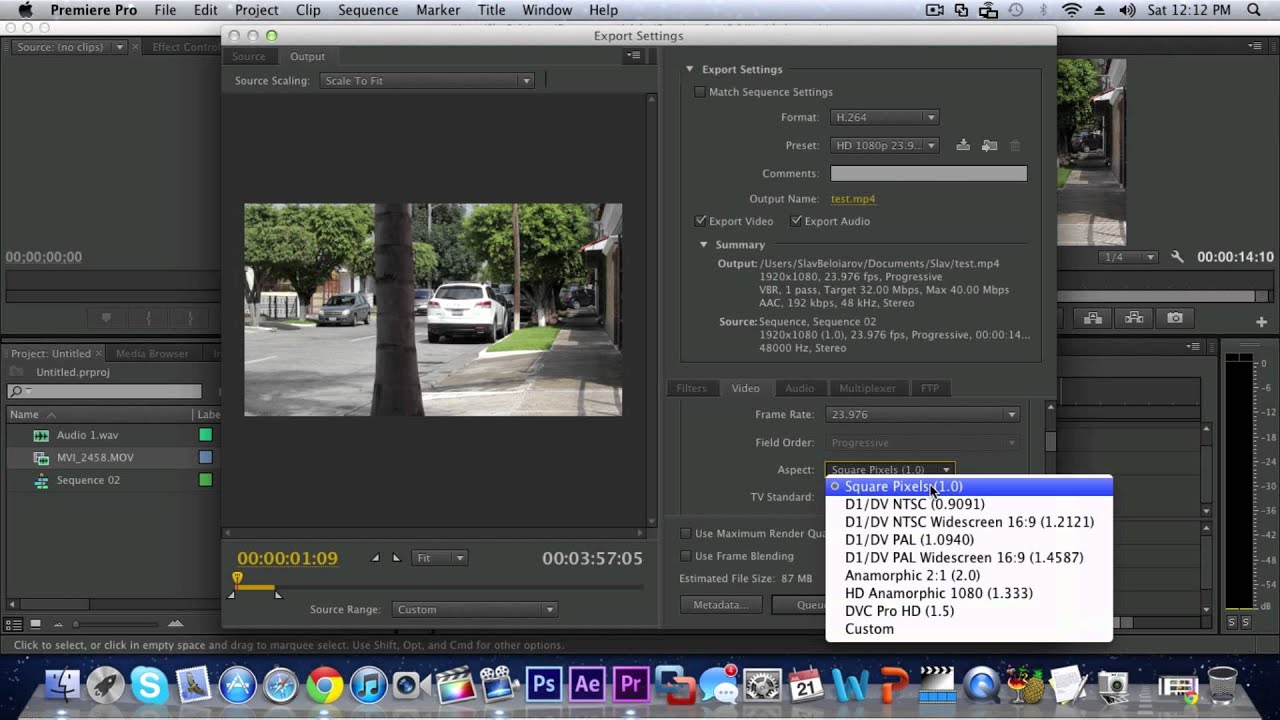
Task: Open the Safari browser from the Dock
Action: click(281, 686)
